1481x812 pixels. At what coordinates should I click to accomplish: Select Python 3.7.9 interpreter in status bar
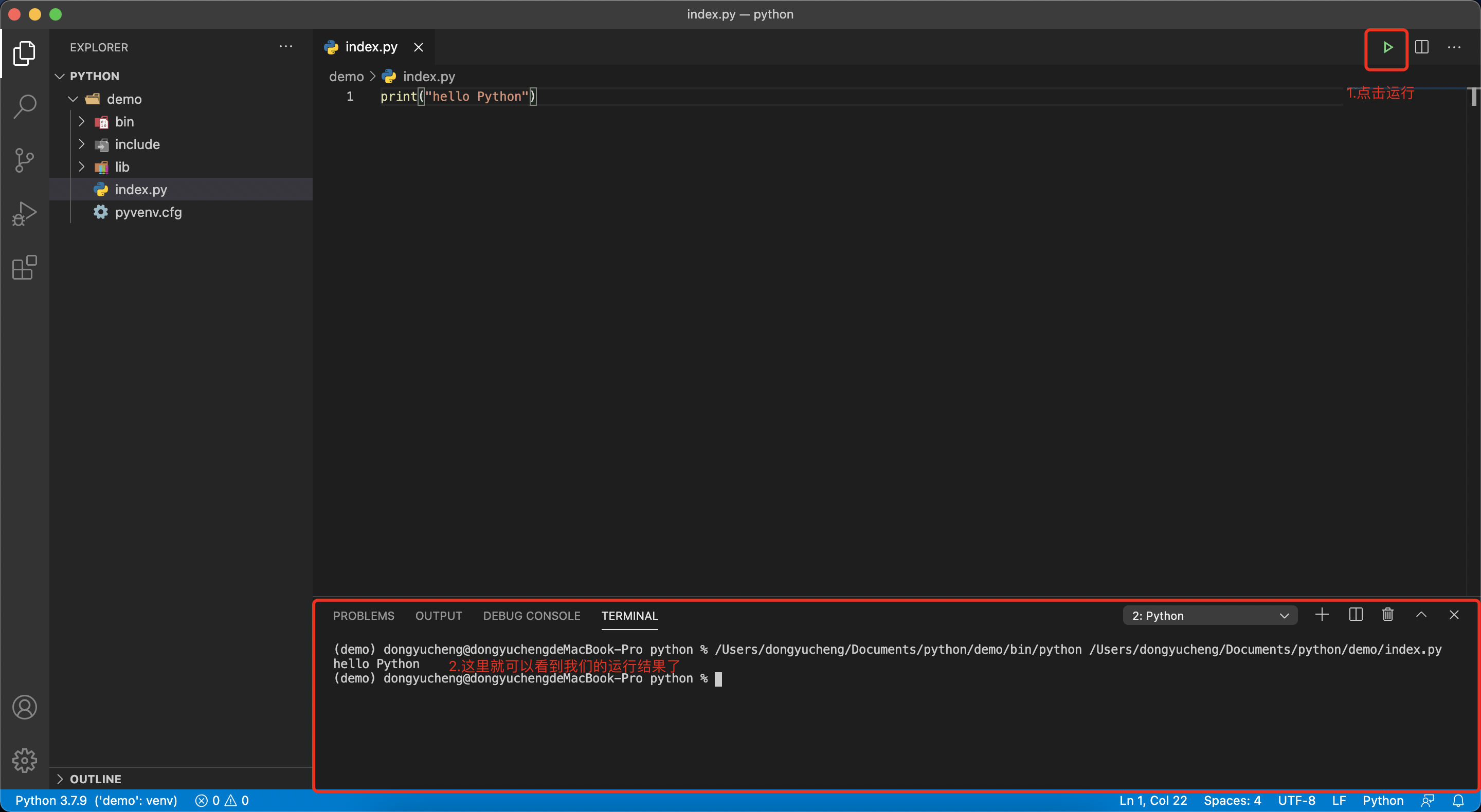pyautogui.click(x=96, y=801)
